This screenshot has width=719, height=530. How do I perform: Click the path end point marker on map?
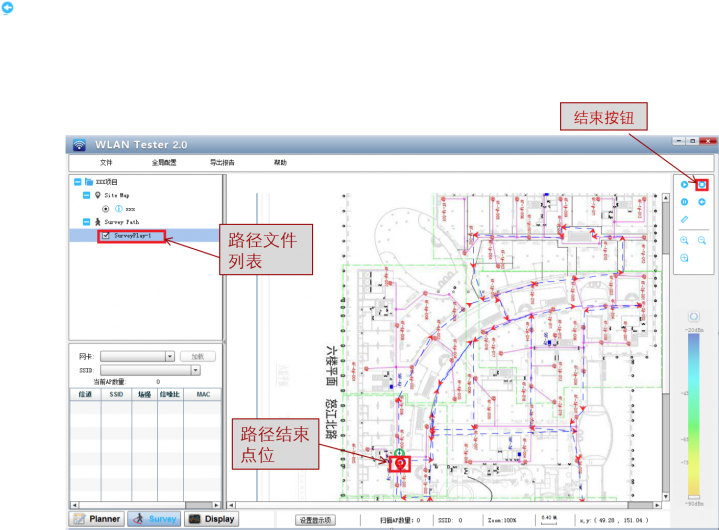coord(400,464)
